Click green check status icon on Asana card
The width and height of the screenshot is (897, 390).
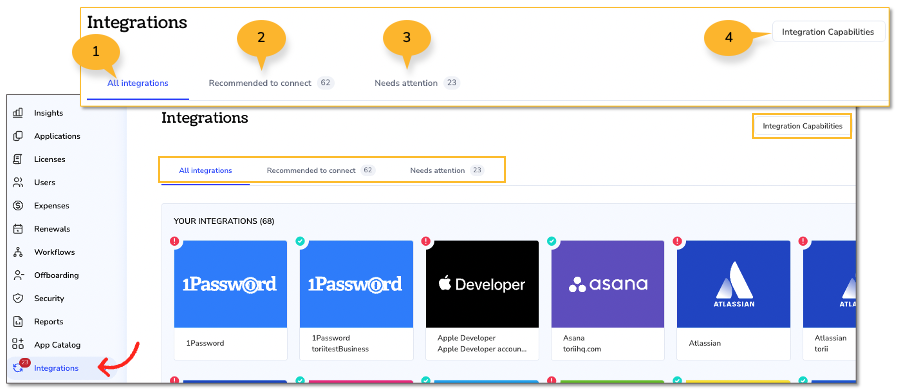[x=552, y=241]
